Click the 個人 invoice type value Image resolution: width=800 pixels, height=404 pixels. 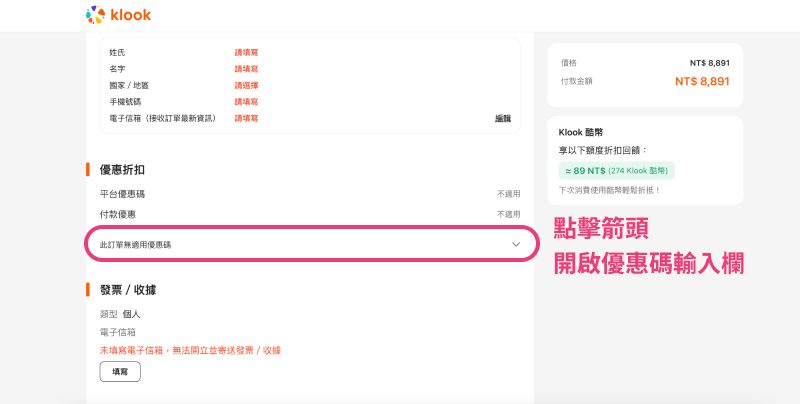[131, 314]
